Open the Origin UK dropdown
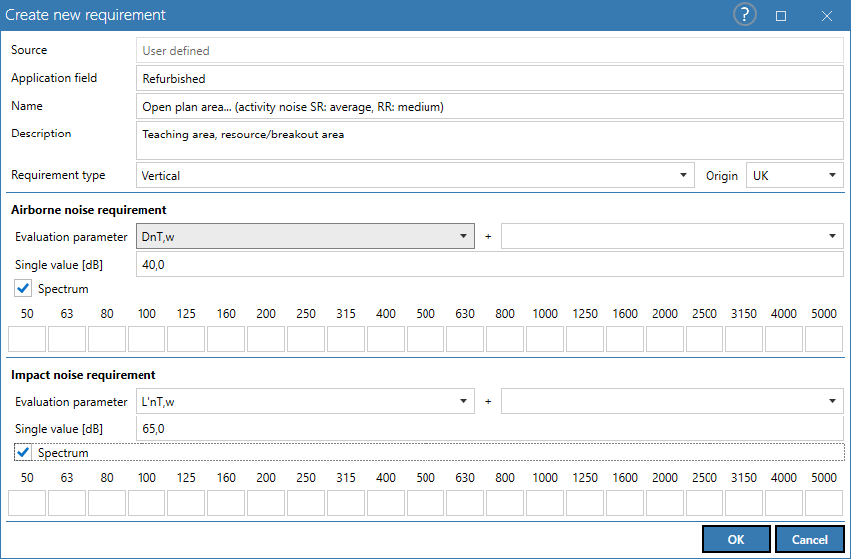The image size is (851, 559). (x=795, y=175)
